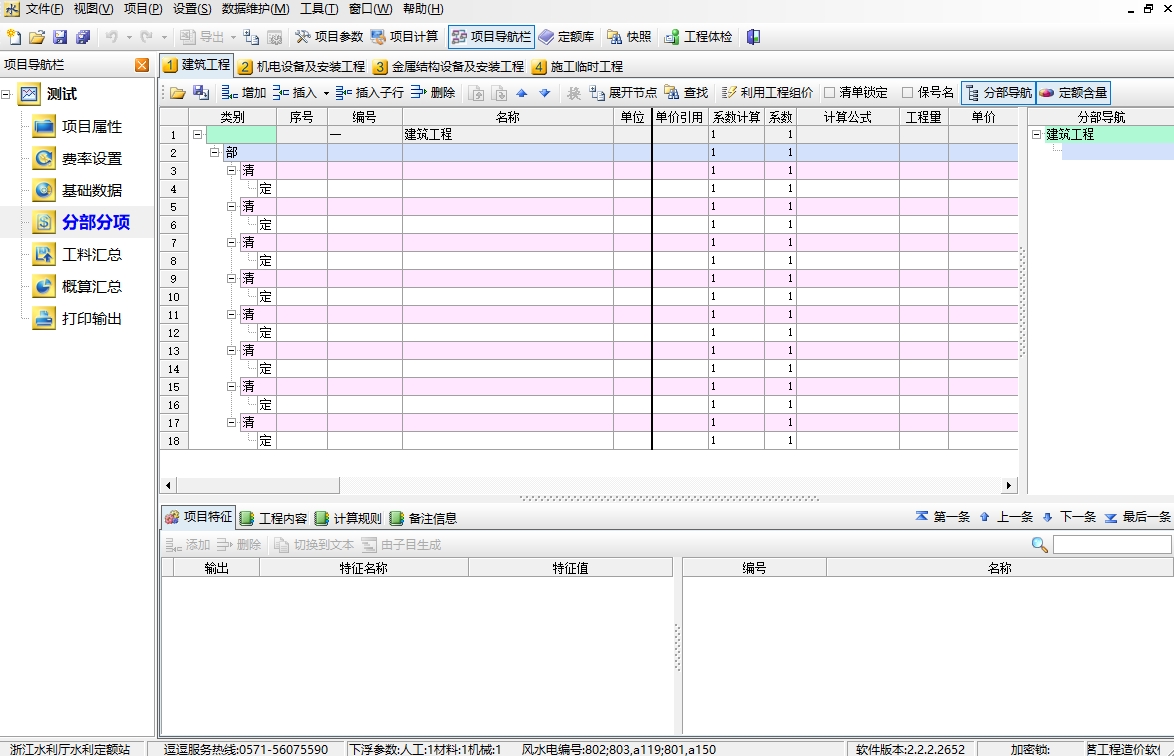Click the save all icon
The height and width of the screenshot is (756, 1174).
[82, 37]
